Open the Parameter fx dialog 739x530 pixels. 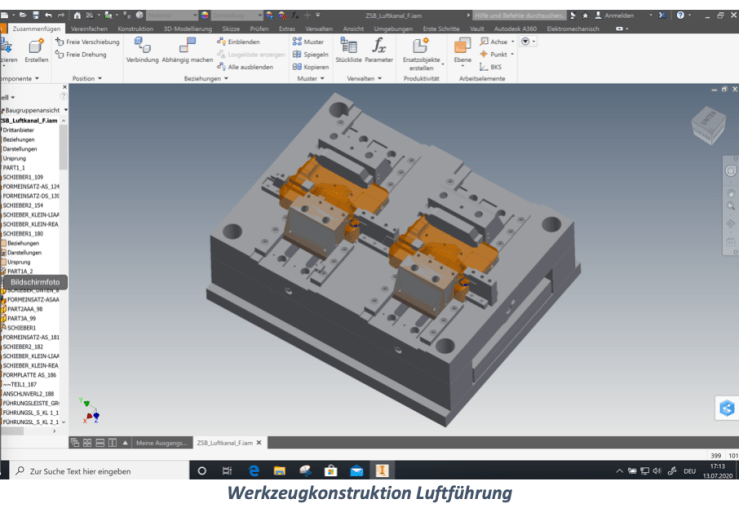(379, 49)
